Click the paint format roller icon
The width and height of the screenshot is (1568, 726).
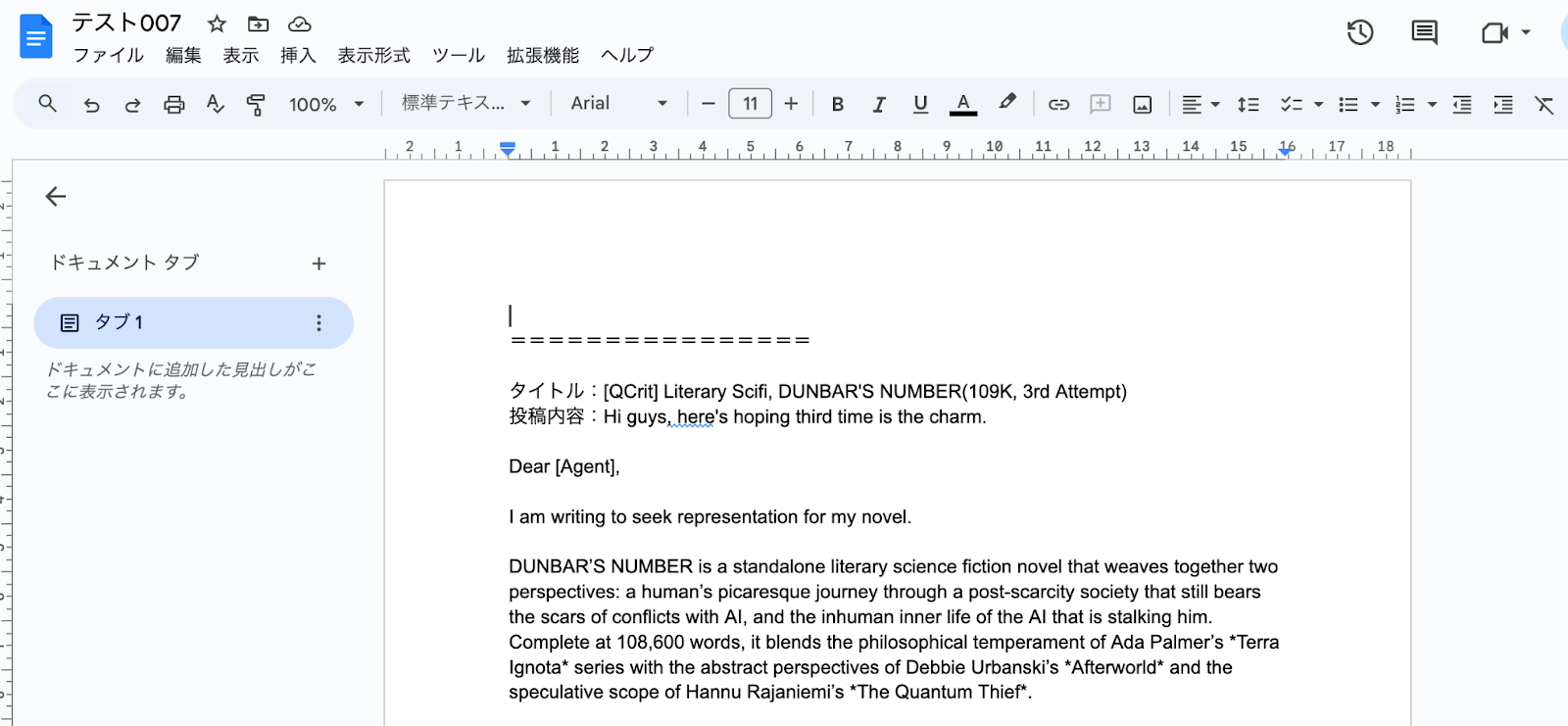pyautogui.click(x=256, y=104)
